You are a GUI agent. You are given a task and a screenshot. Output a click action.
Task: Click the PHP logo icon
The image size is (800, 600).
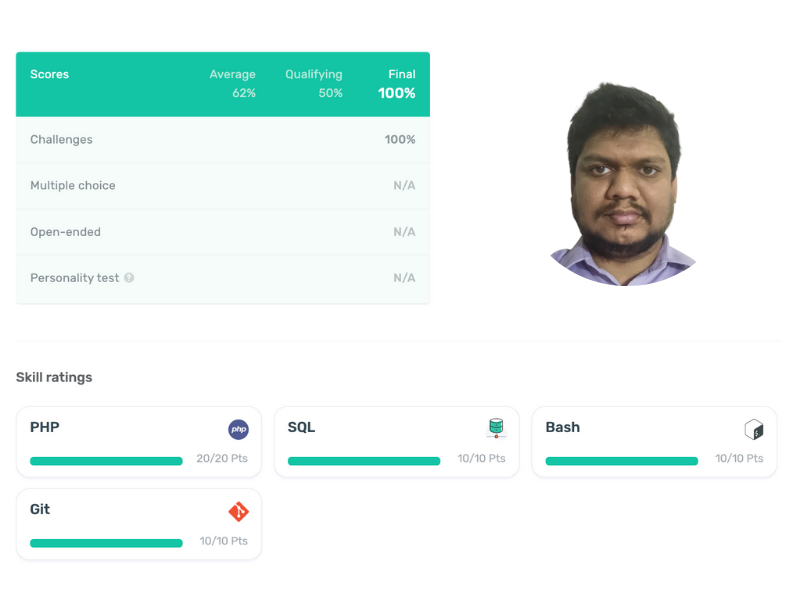(x=238, y=429)
